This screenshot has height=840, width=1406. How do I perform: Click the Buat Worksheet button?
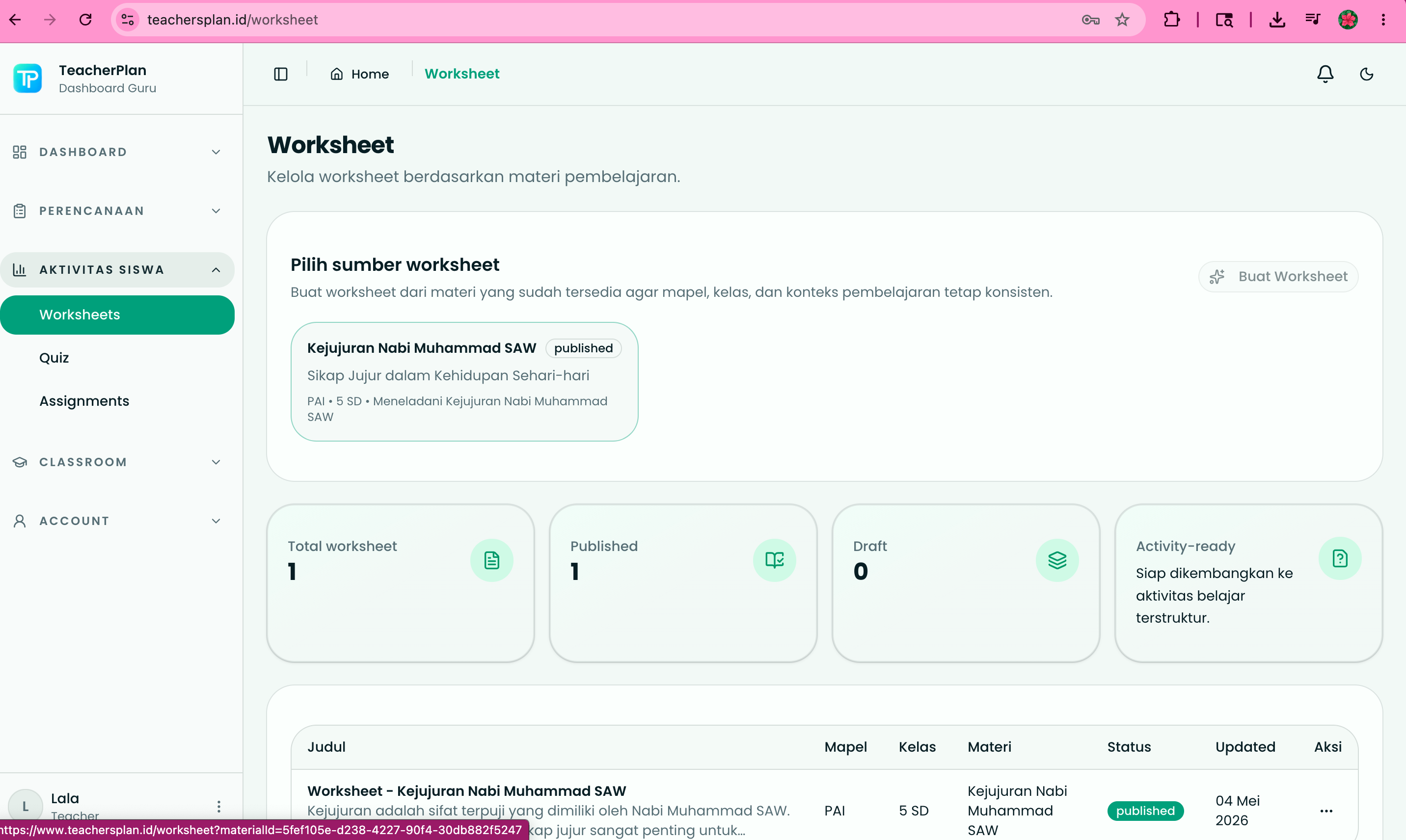point(1277,276)
